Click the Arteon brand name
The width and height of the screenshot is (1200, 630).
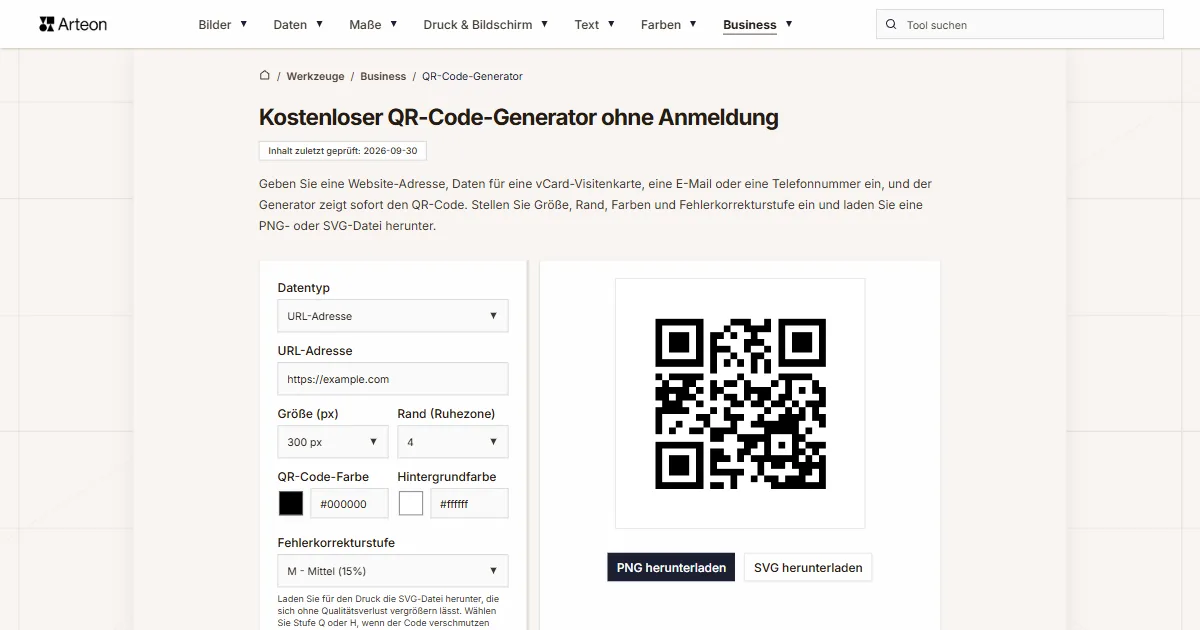(83, 24)
